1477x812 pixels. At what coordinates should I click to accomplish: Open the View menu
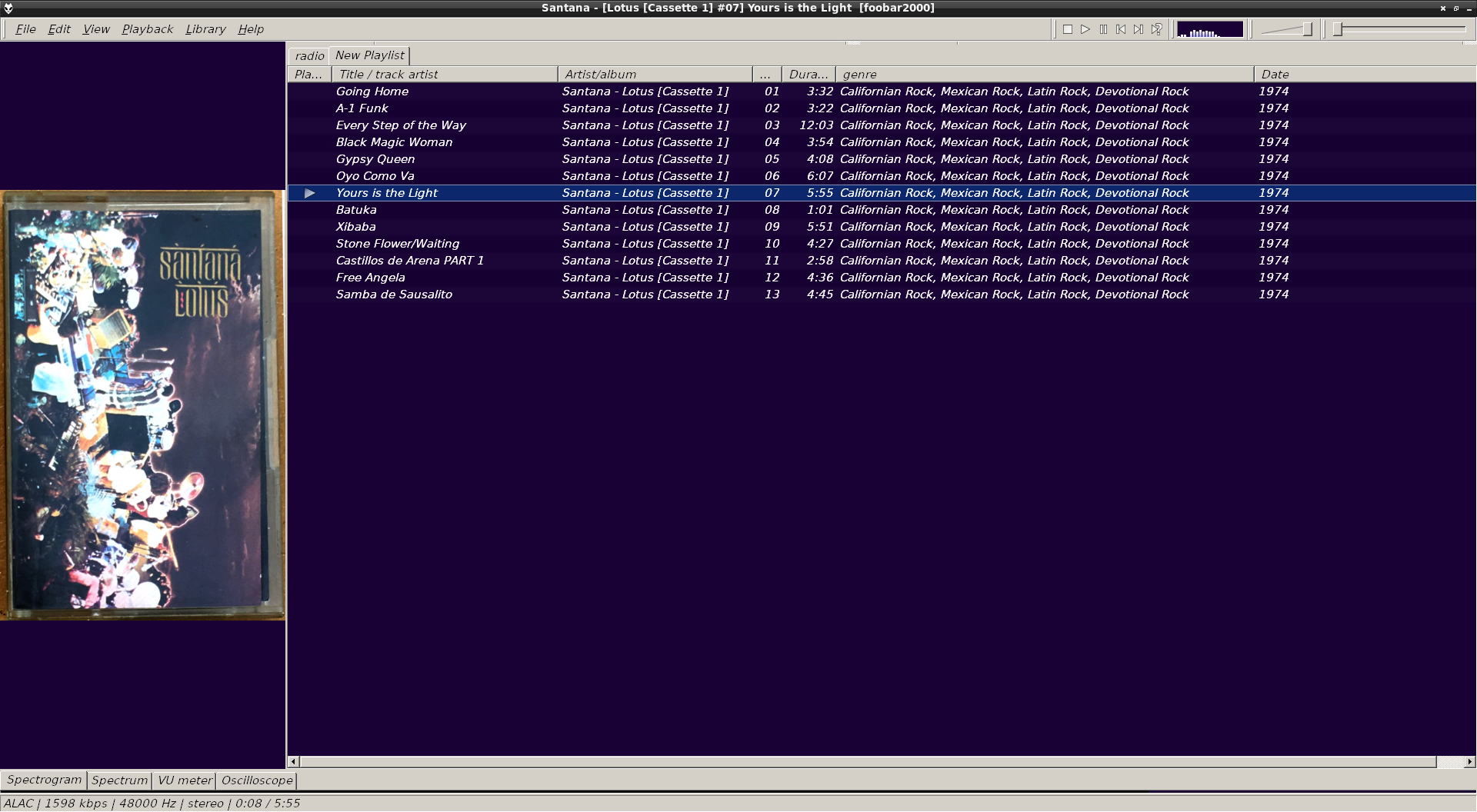click(96, 29)
